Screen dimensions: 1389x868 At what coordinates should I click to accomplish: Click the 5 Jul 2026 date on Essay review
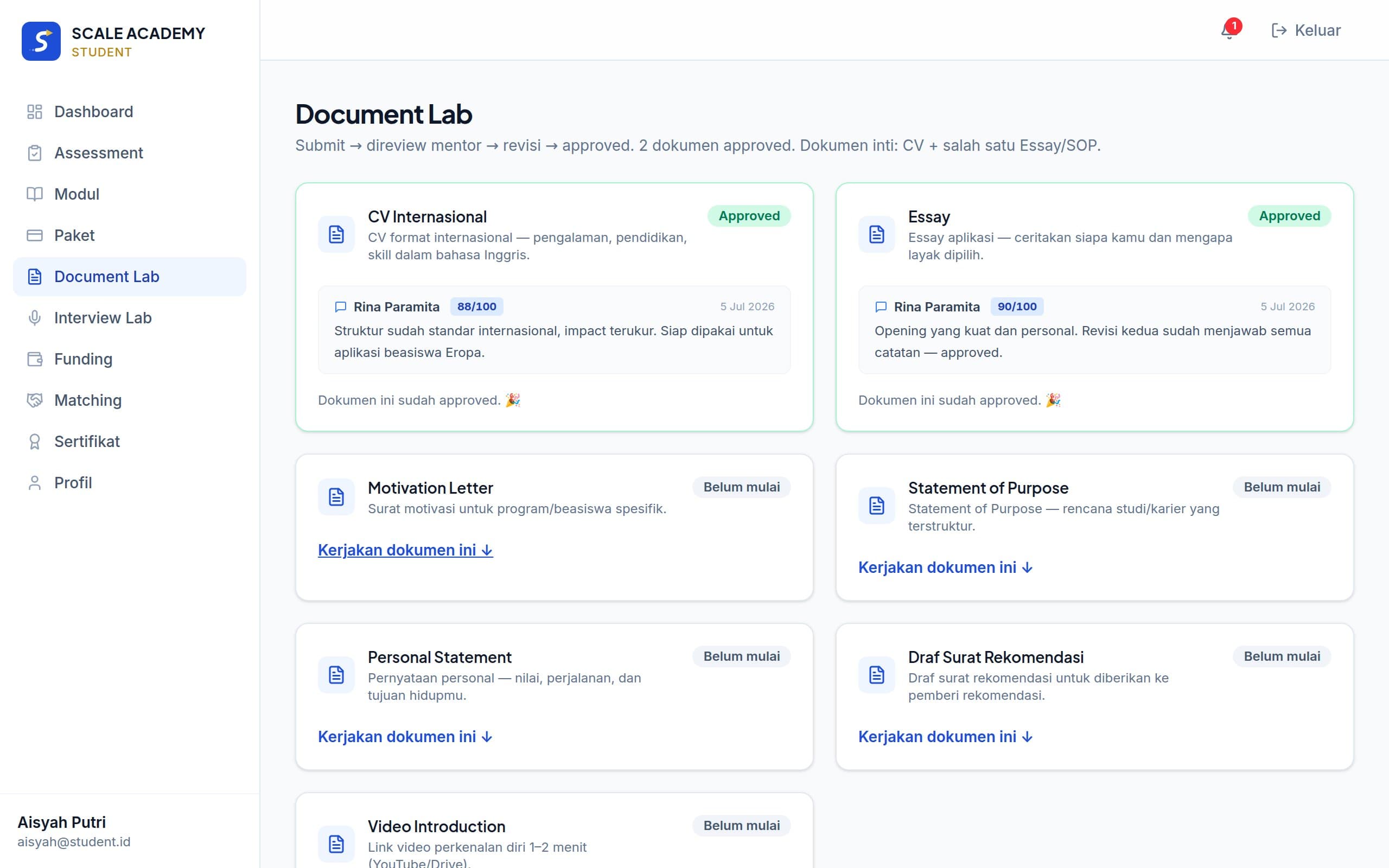[x=1288, y=307]
